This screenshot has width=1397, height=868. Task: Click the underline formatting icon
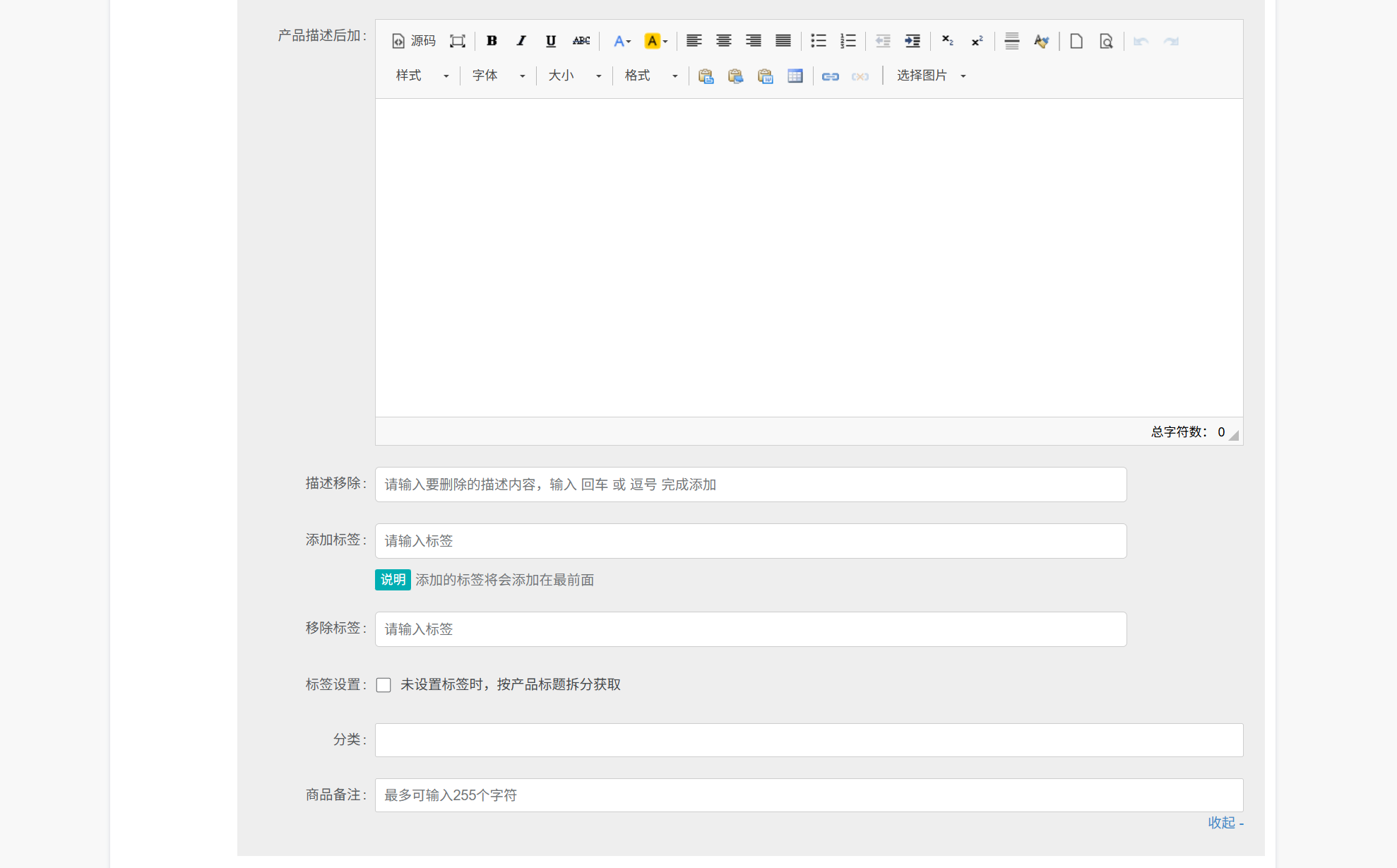[551, 41]
